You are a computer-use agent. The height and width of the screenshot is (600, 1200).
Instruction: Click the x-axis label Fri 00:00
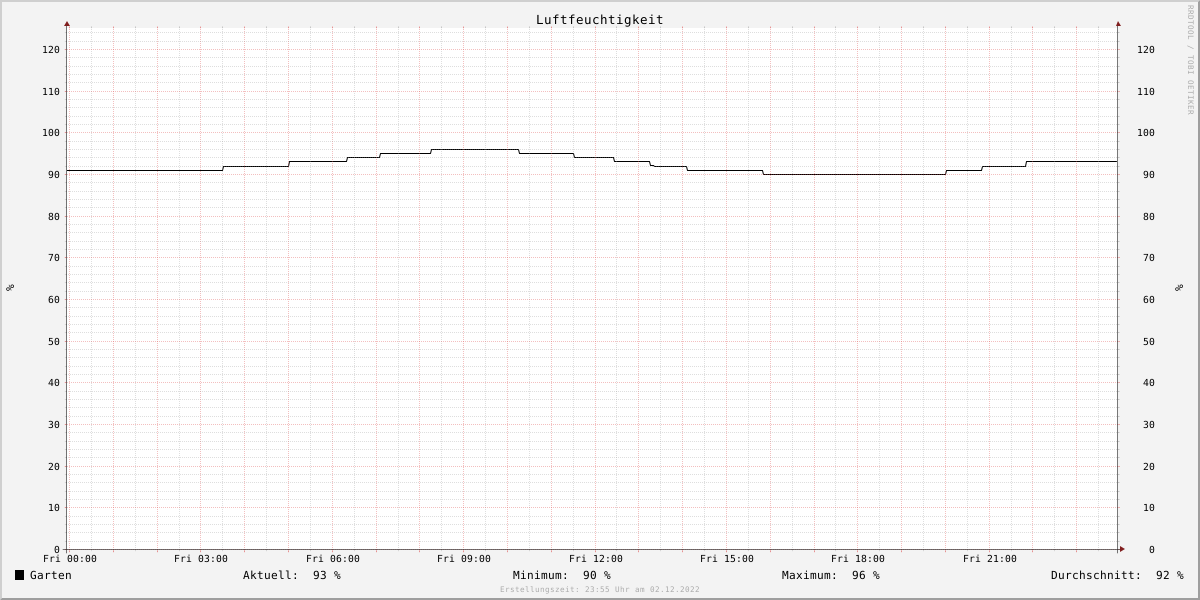(x=70, y=559)
